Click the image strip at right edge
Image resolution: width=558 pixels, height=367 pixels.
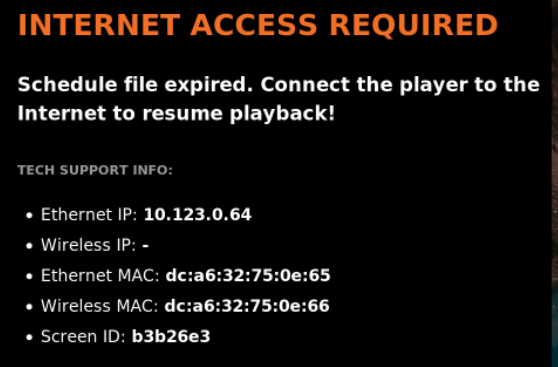[x=555, y=183]
